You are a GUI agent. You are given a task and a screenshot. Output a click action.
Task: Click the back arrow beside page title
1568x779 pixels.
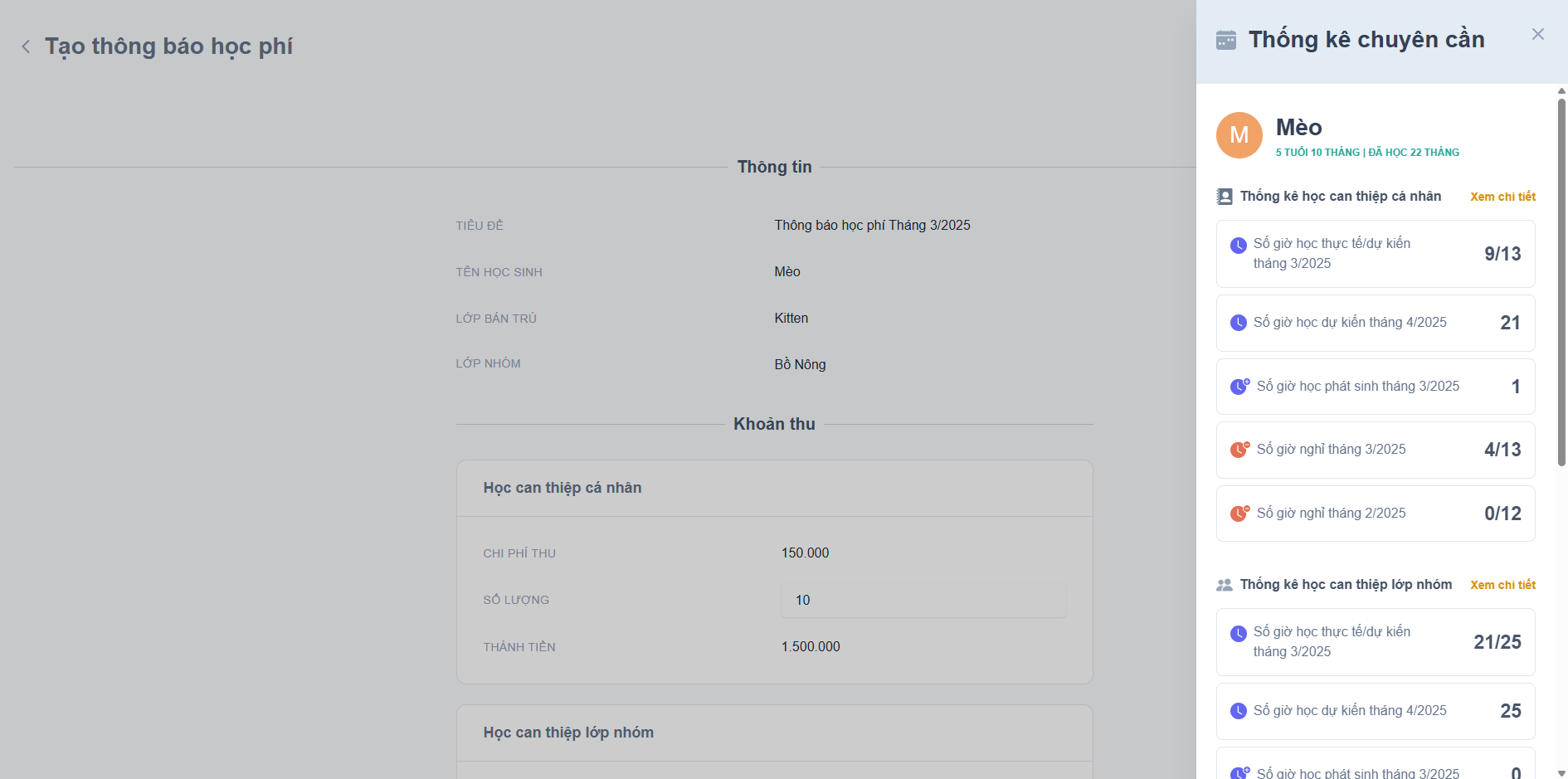27,46
